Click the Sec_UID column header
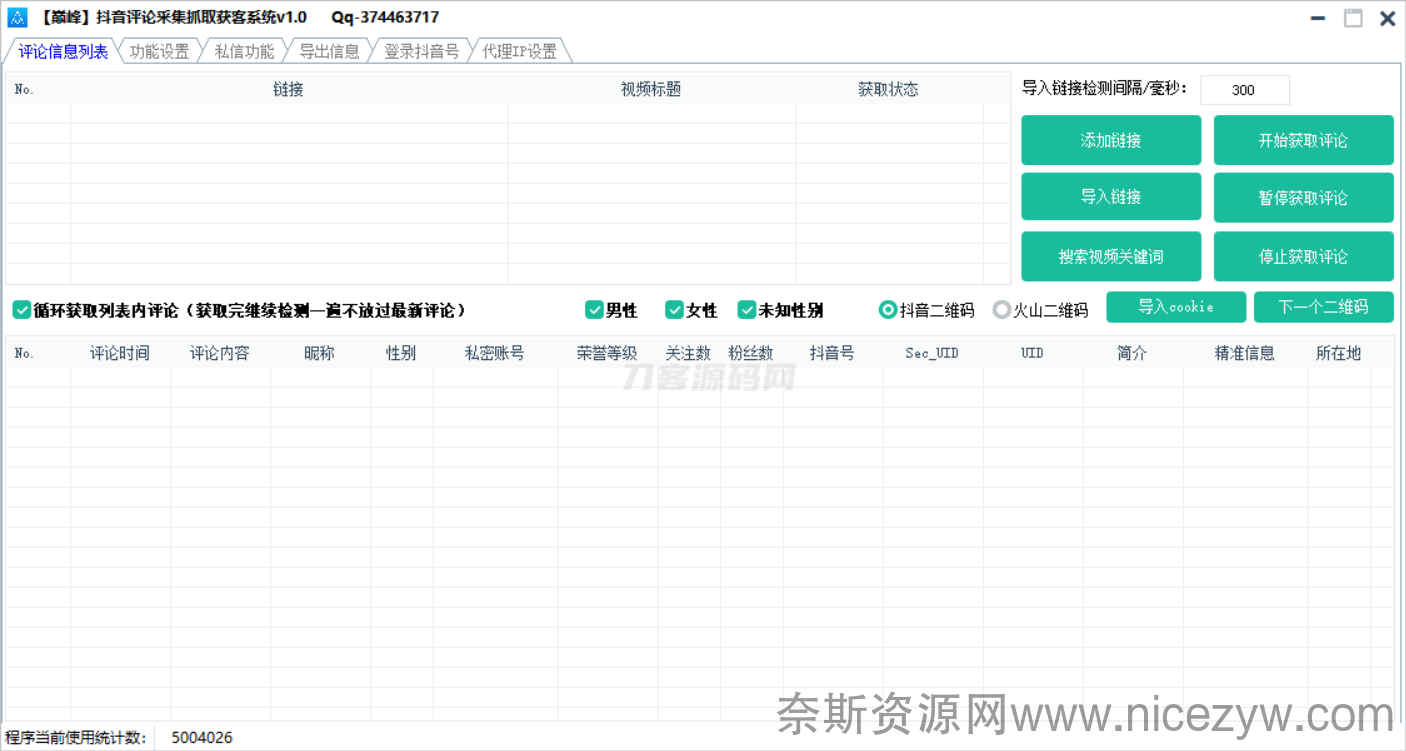Screen dimensions: 1406x751 click(932, 353)
